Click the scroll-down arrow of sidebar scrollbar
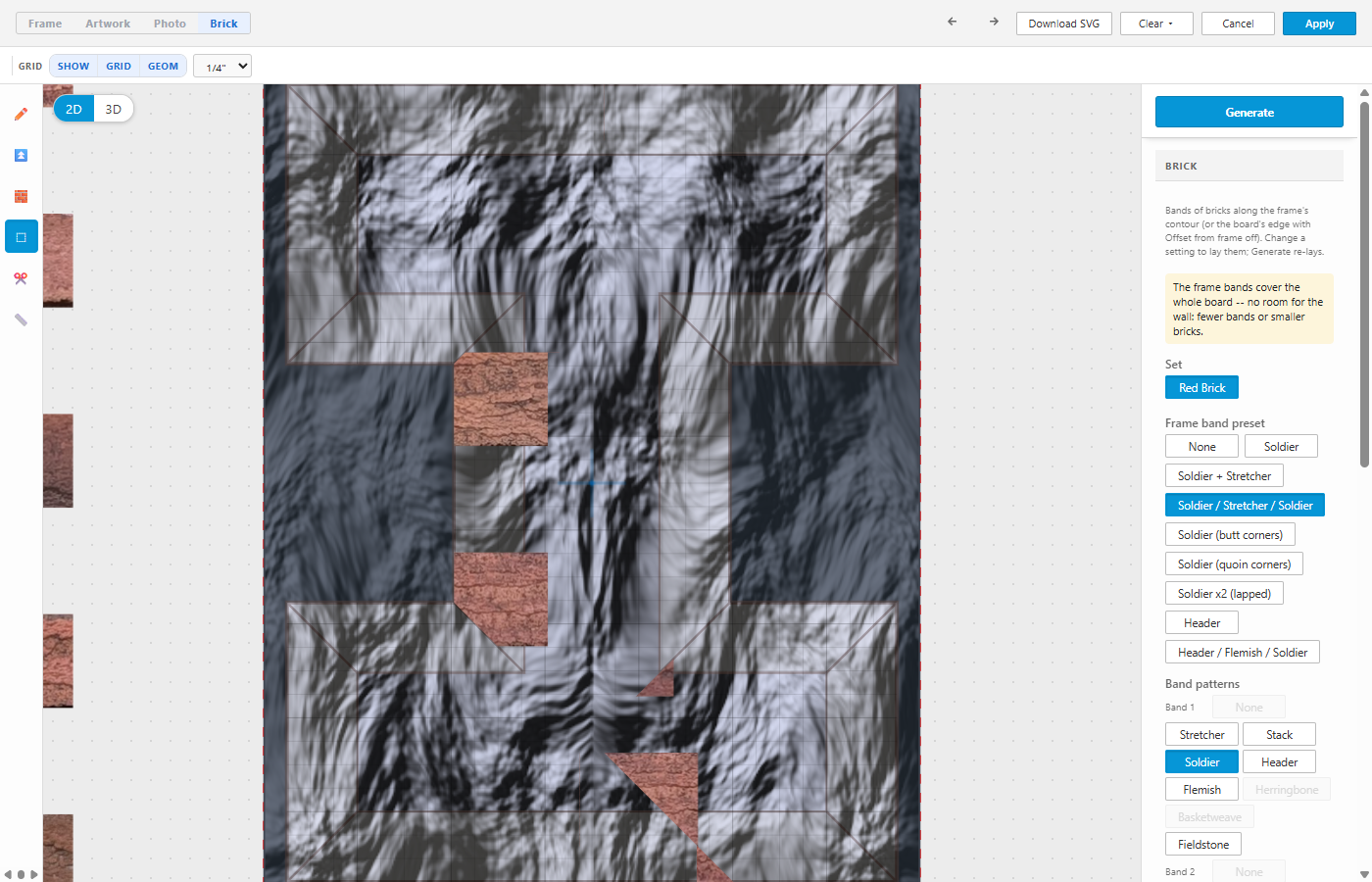Screen dimensions: 1372x882 pos(1364,874)
